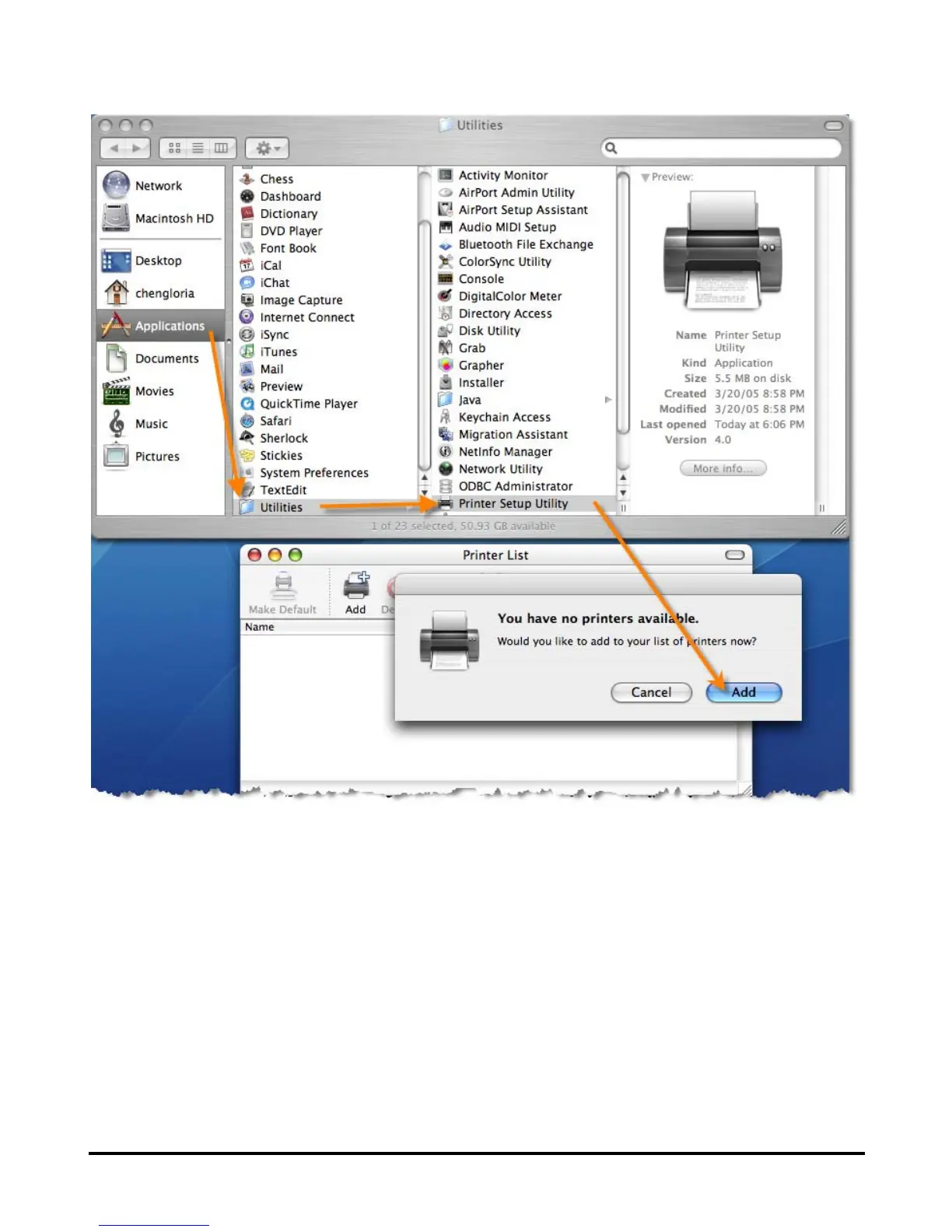The image size is (952, 1232).
Task: Select Macintosh HD drive icon
Action: (x=116, y=218)
